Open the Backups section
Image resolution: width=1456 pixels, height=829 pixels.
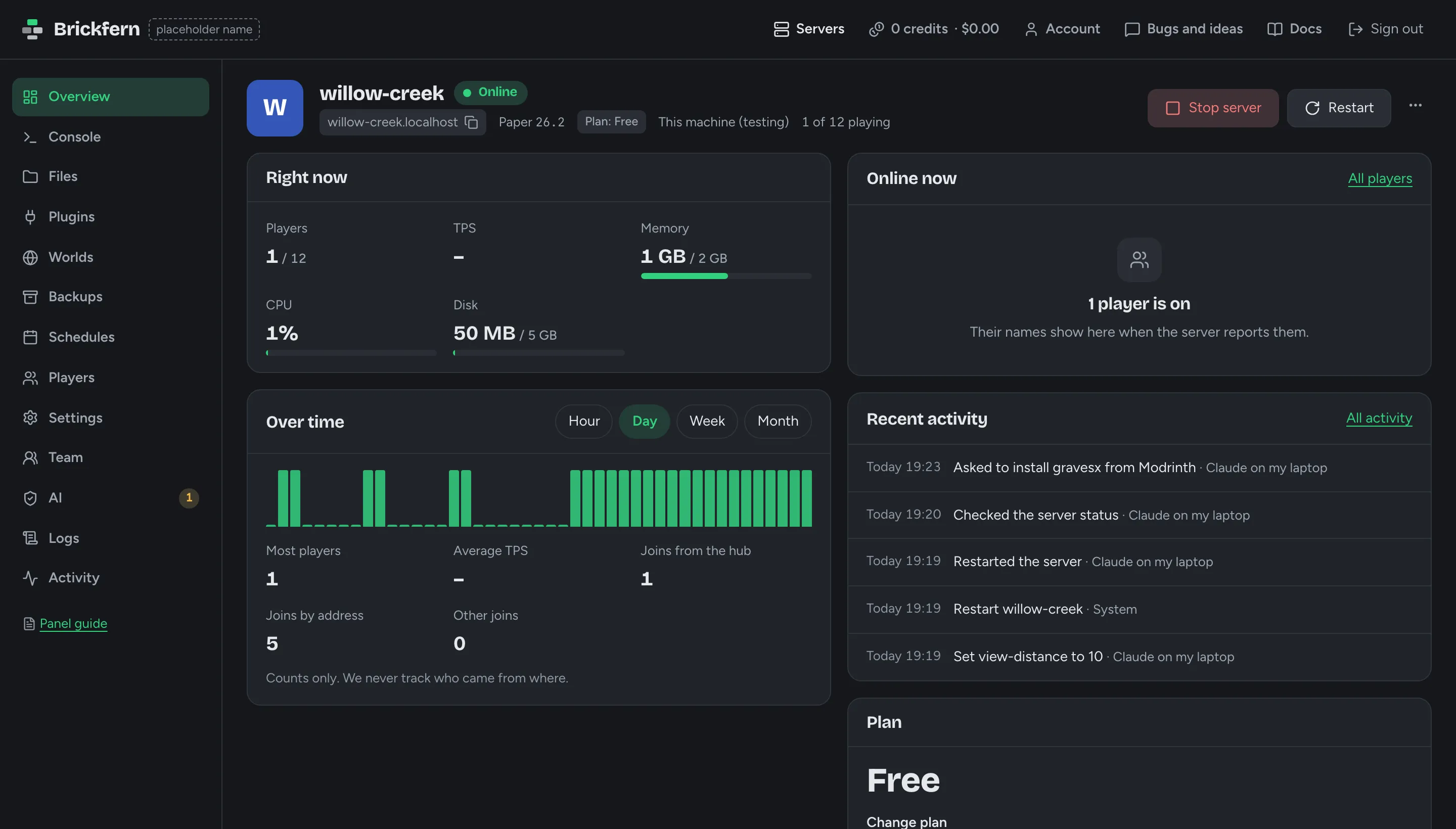click(x=111, y=297)
